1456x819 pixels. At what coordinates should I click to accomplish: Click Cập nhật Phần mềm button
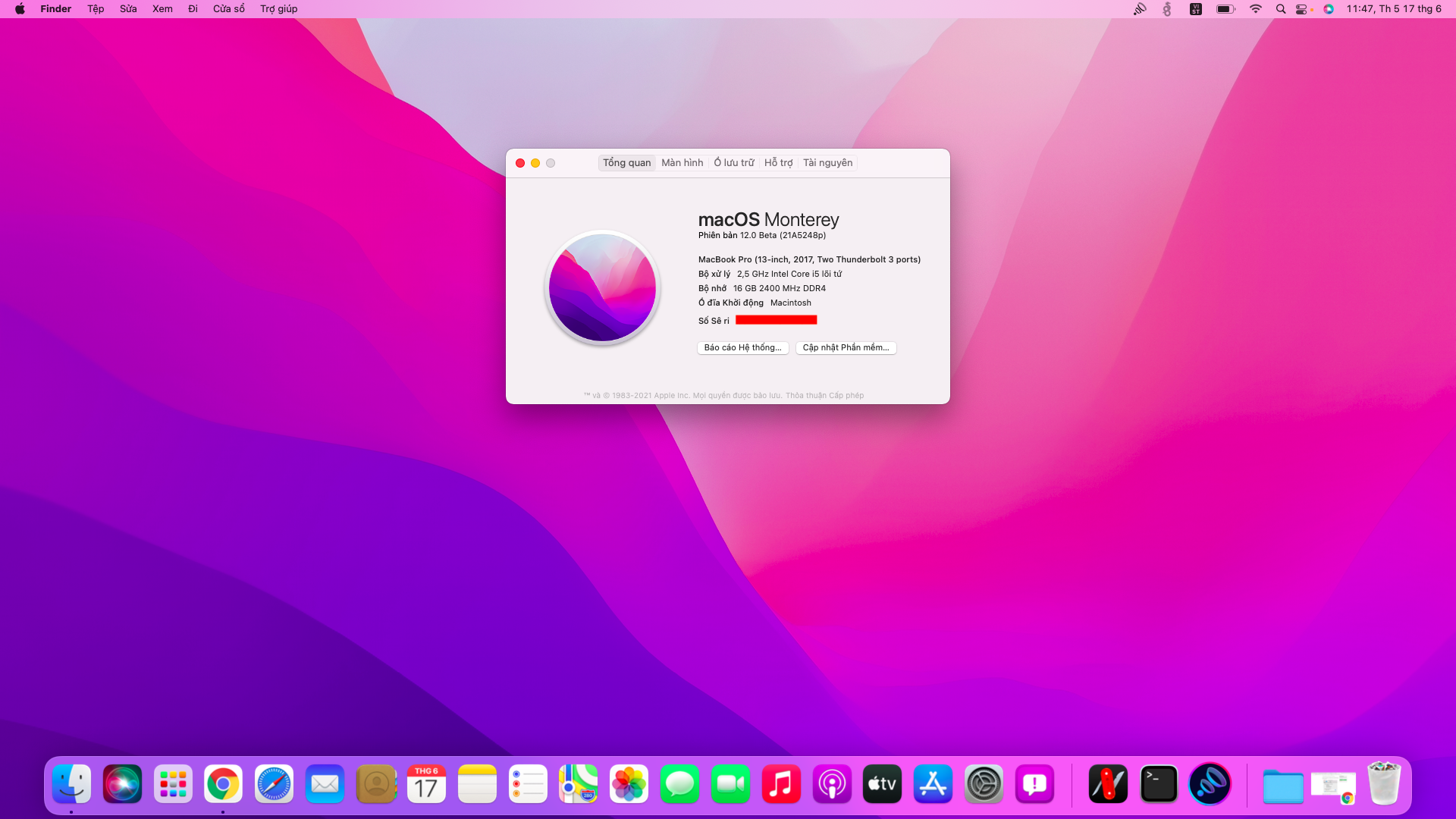tap(846, 348)
